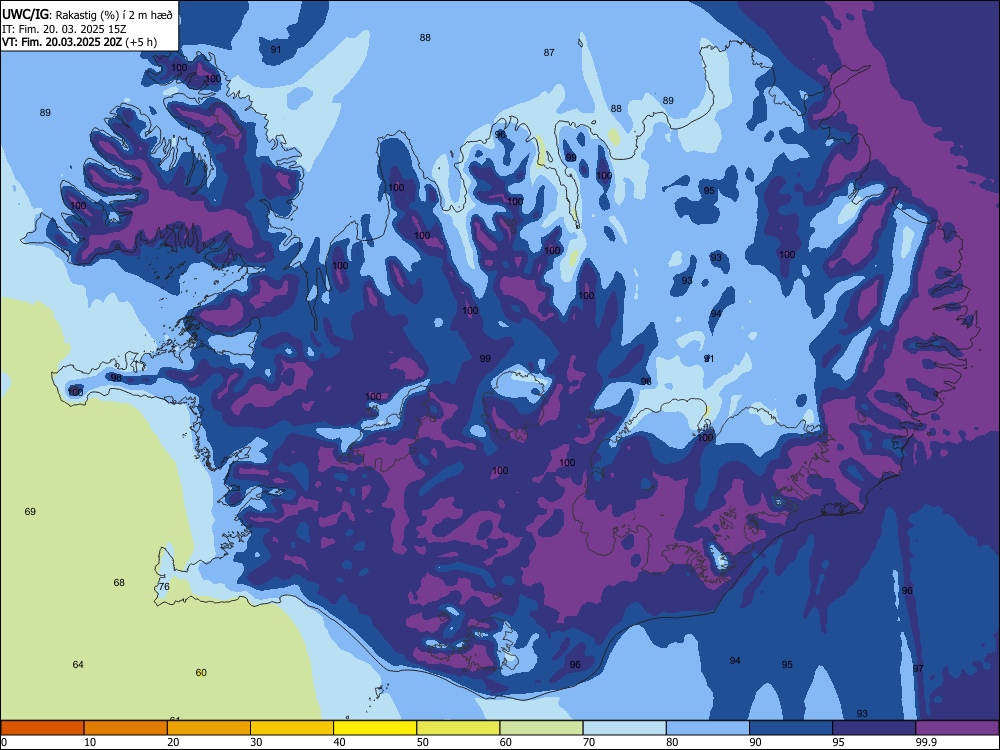Select the medium blue 90–95 legend swatch

coord(791,728)
